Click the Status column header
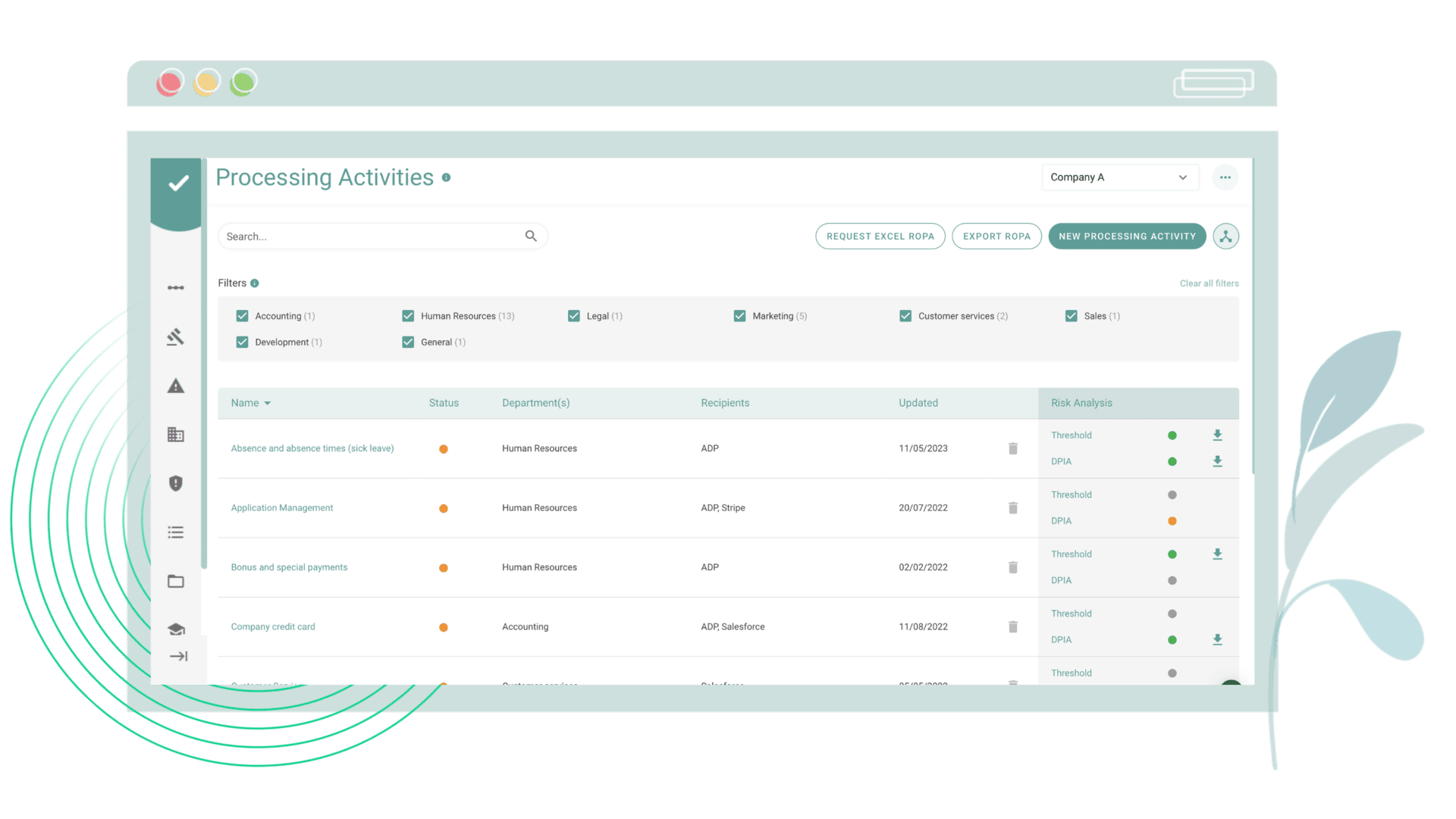The width and height of the screenshot is (1456, 819). pos(444,403)
